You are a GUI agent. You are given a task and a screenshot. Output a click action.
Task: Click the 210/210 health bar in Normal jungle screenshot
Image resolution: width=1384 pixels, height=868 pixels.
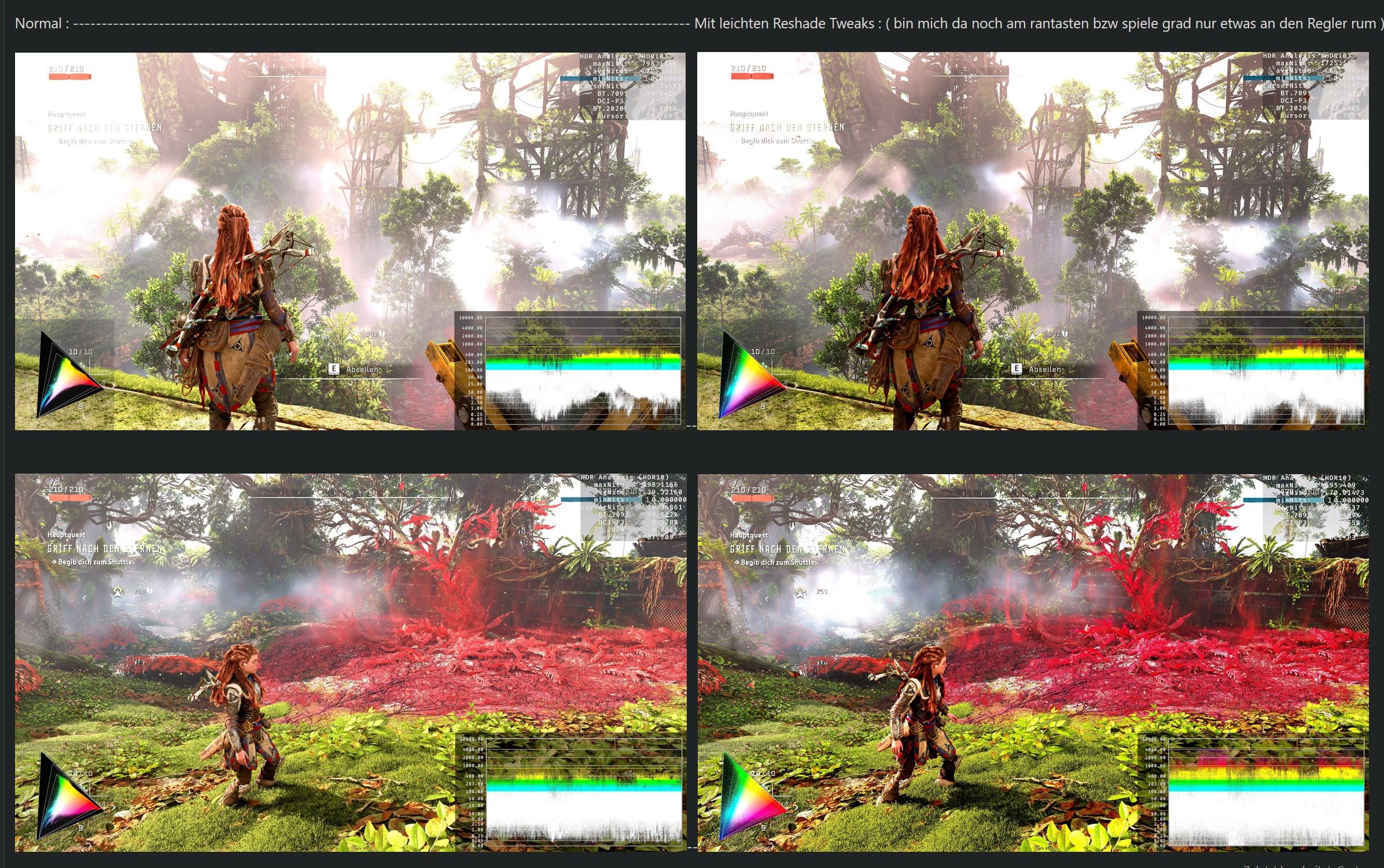tap(69, 72)
